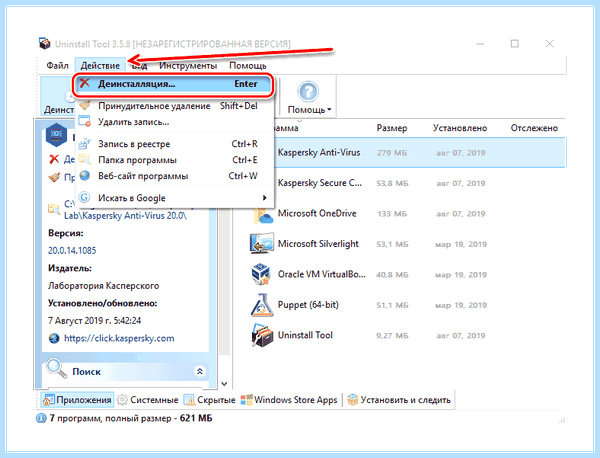
Task: Click the globe icon beside Веб-сайт программы
Action: [84, 176]
